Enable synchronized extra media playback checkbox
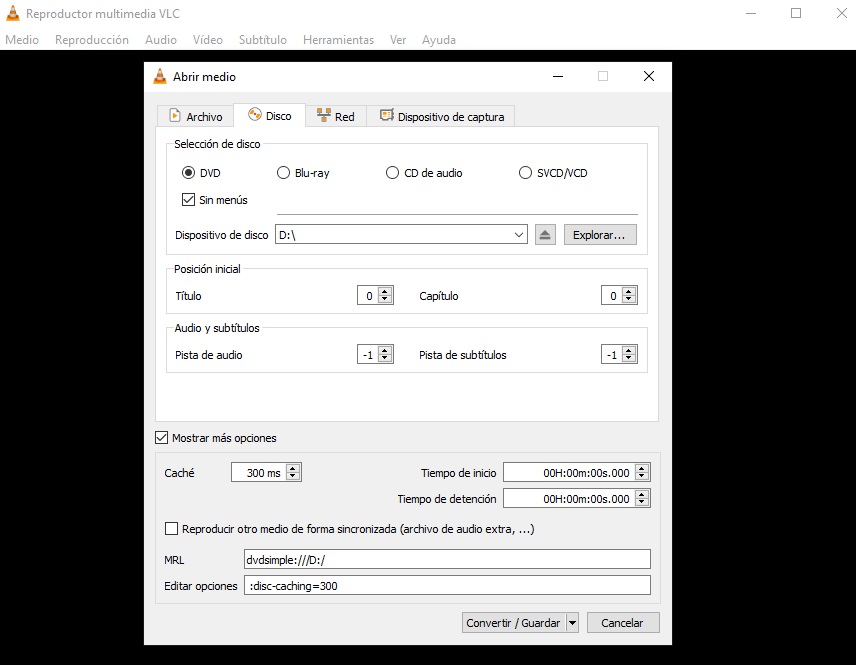This screenshot has height=665, width=856. tap(171, 529)
